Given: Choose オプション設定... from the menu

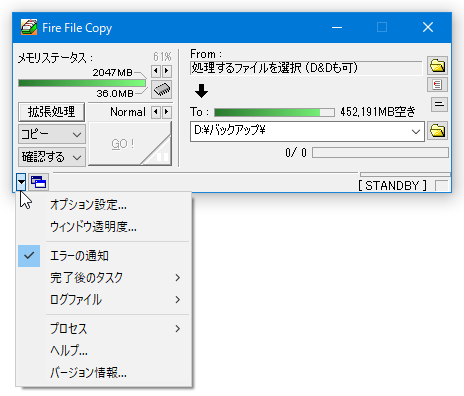Looking at the screenshot, I should pyautogui.click(x=104, y=204).
